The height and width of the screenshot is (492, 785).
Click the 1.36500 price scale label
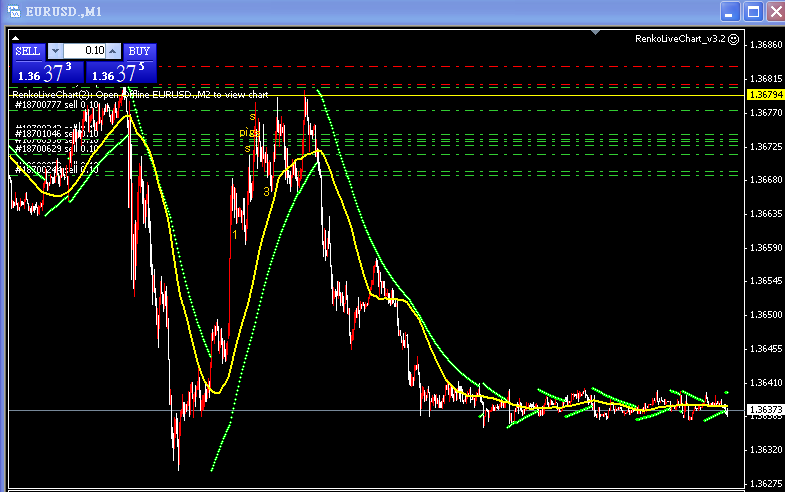pyautogui.click(x=765, y=315)
